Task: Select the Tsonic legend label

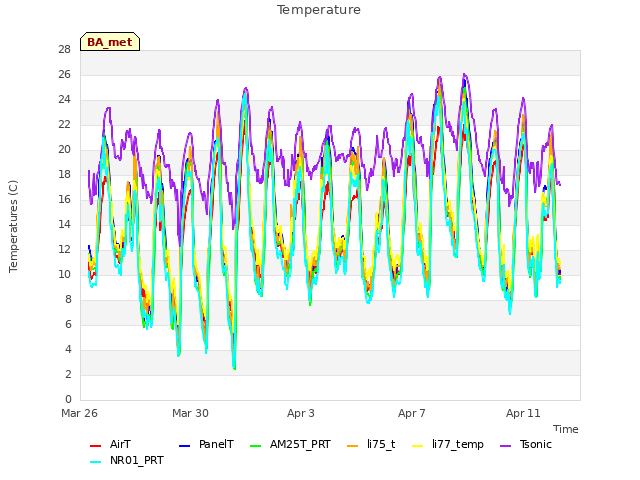Action: pos(536,444)
